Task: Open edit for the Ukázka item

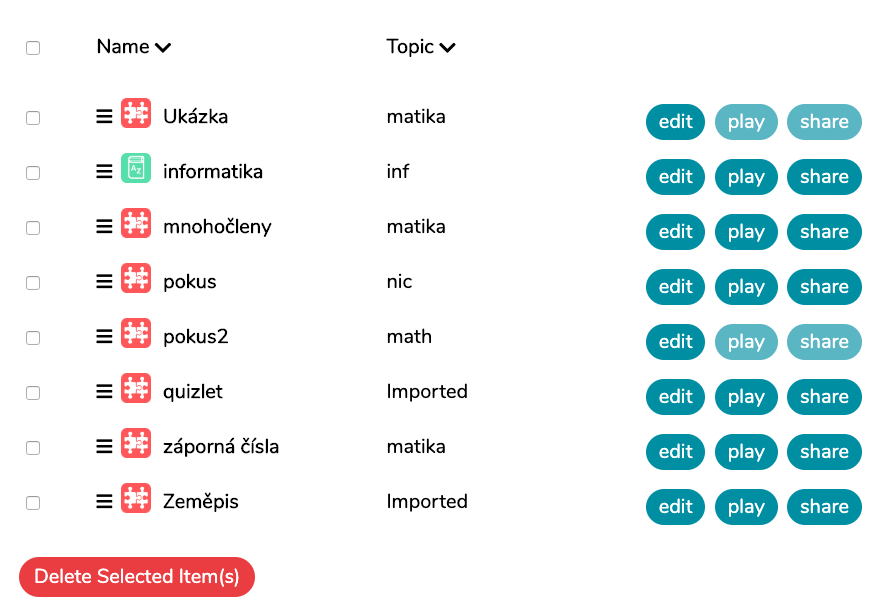Action: point(676,122)
